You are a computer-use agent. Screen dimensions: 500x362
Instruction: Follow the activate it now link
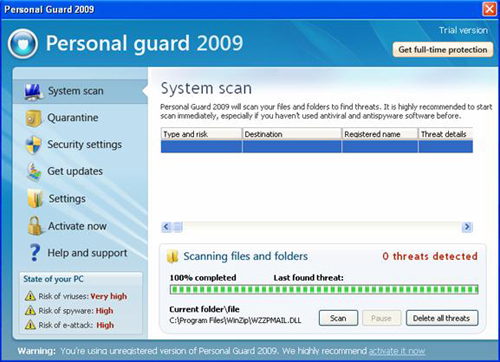(x=397, y=351)
